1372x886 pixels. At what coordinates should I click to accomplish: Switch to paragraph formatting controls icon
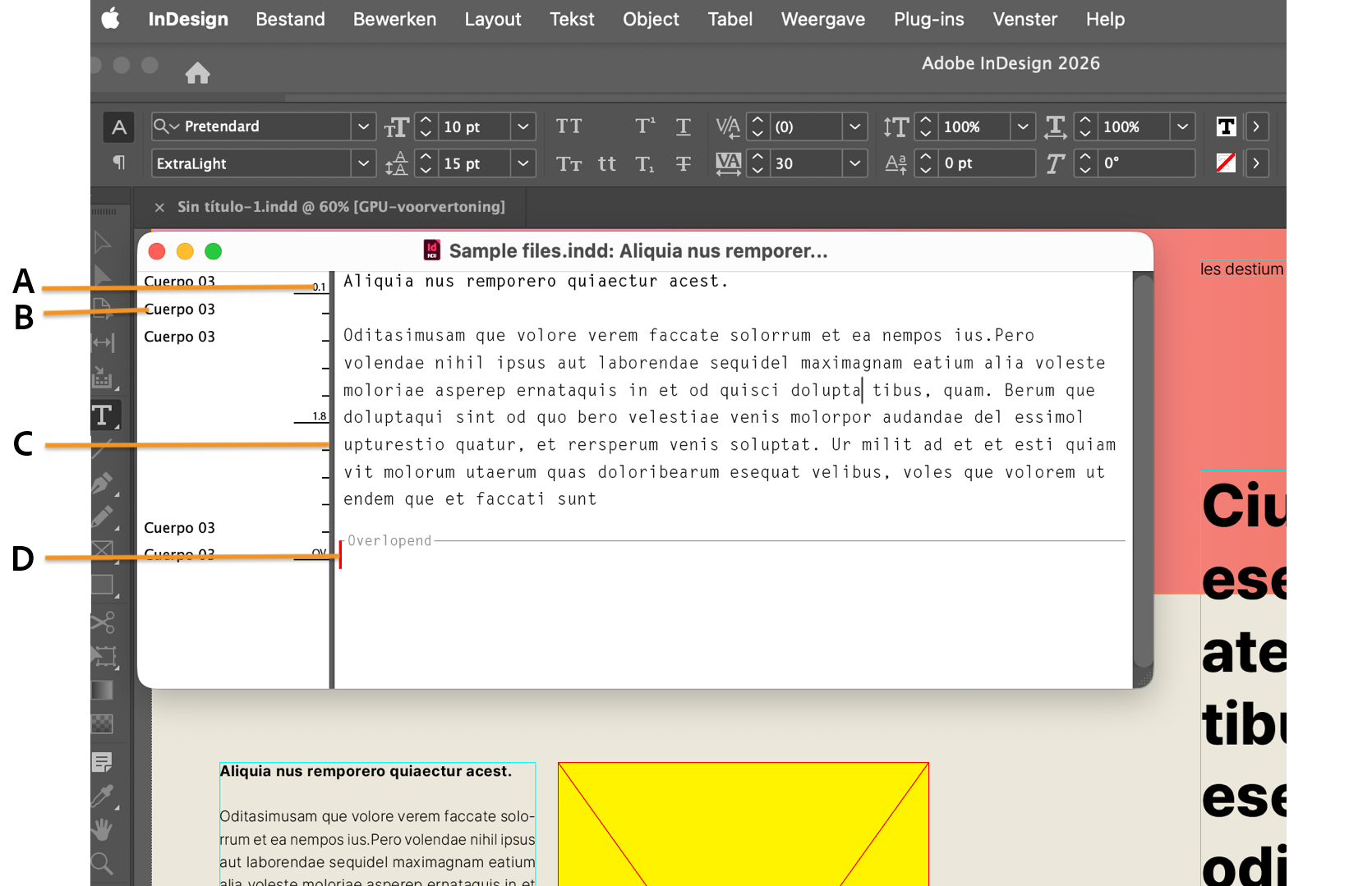119,163
